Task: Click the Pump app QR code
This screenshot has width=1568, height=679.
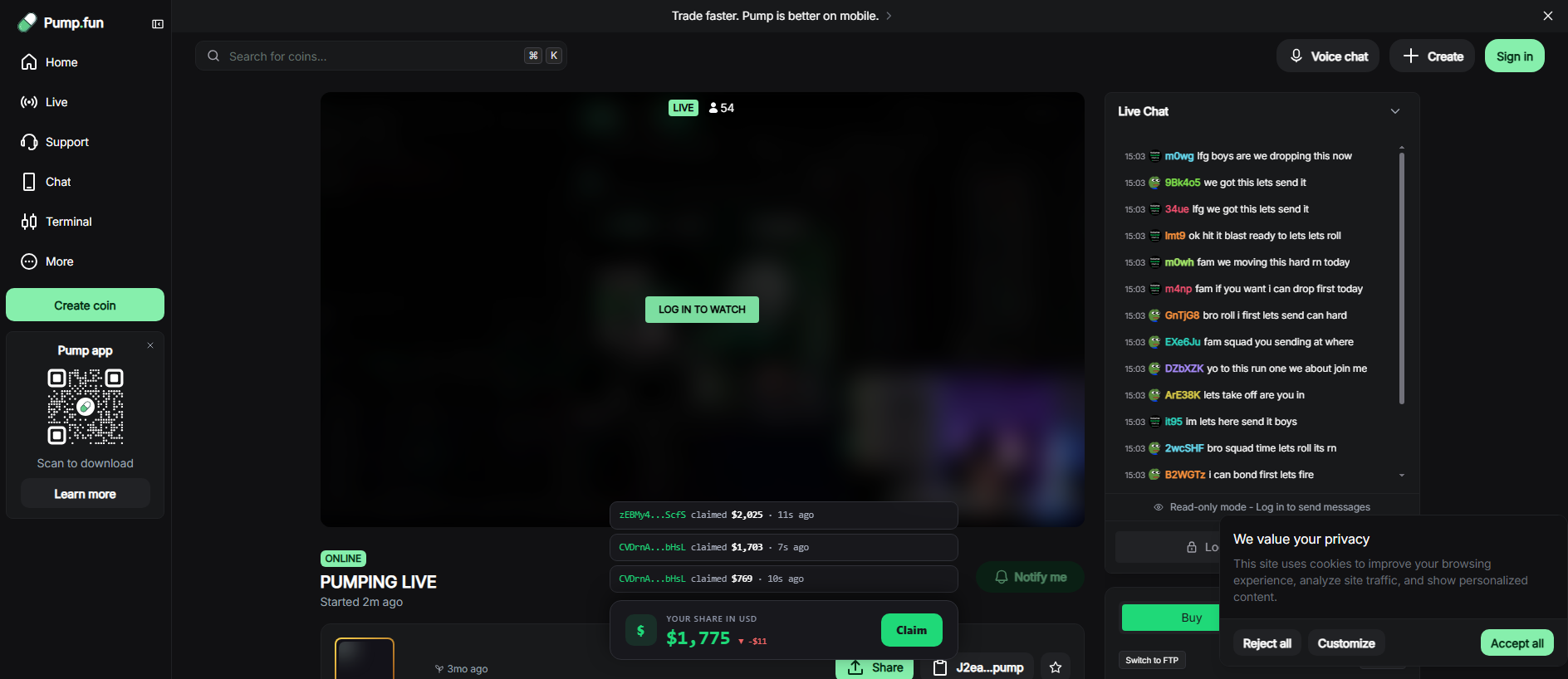Action: (86, 407)
